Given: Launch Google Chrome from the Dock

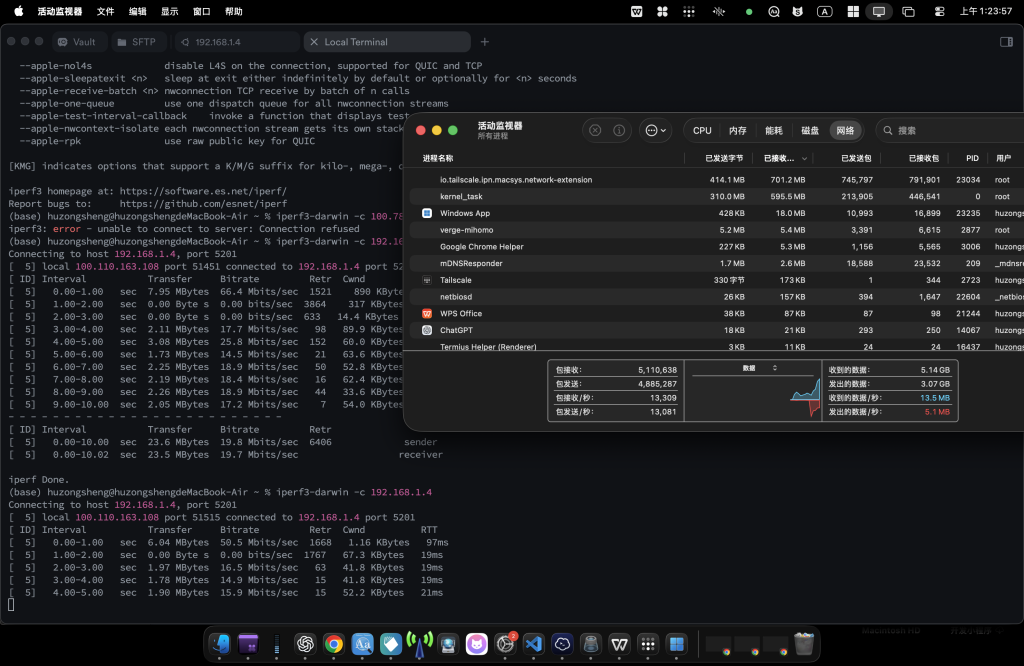Looking at the screenshot, I should [x=334, y=644].
